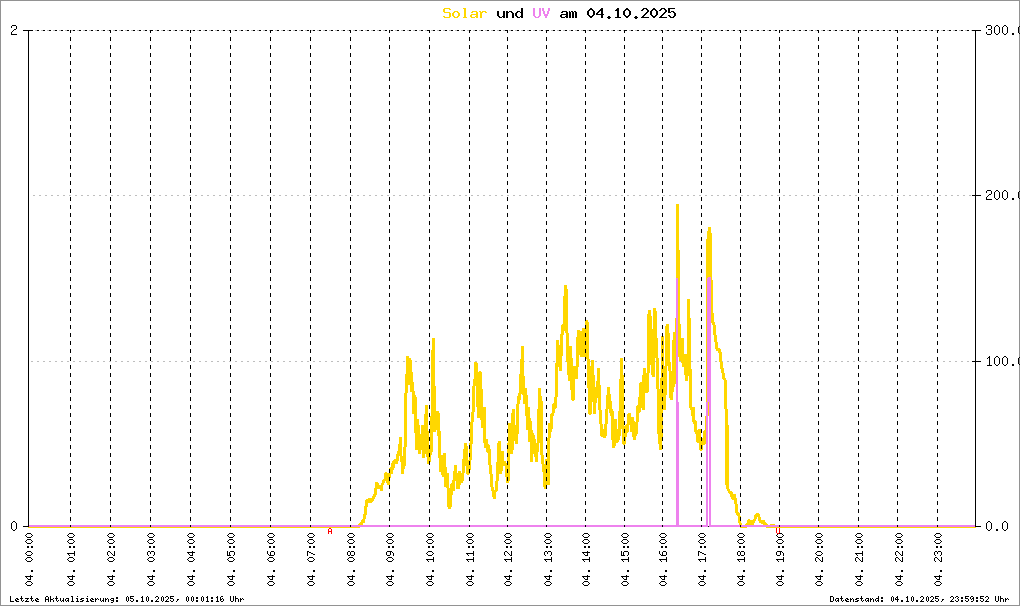This screenshot has width=1020, height=606.
Task: Click the left axis value "0"
Action: point(14,526)
